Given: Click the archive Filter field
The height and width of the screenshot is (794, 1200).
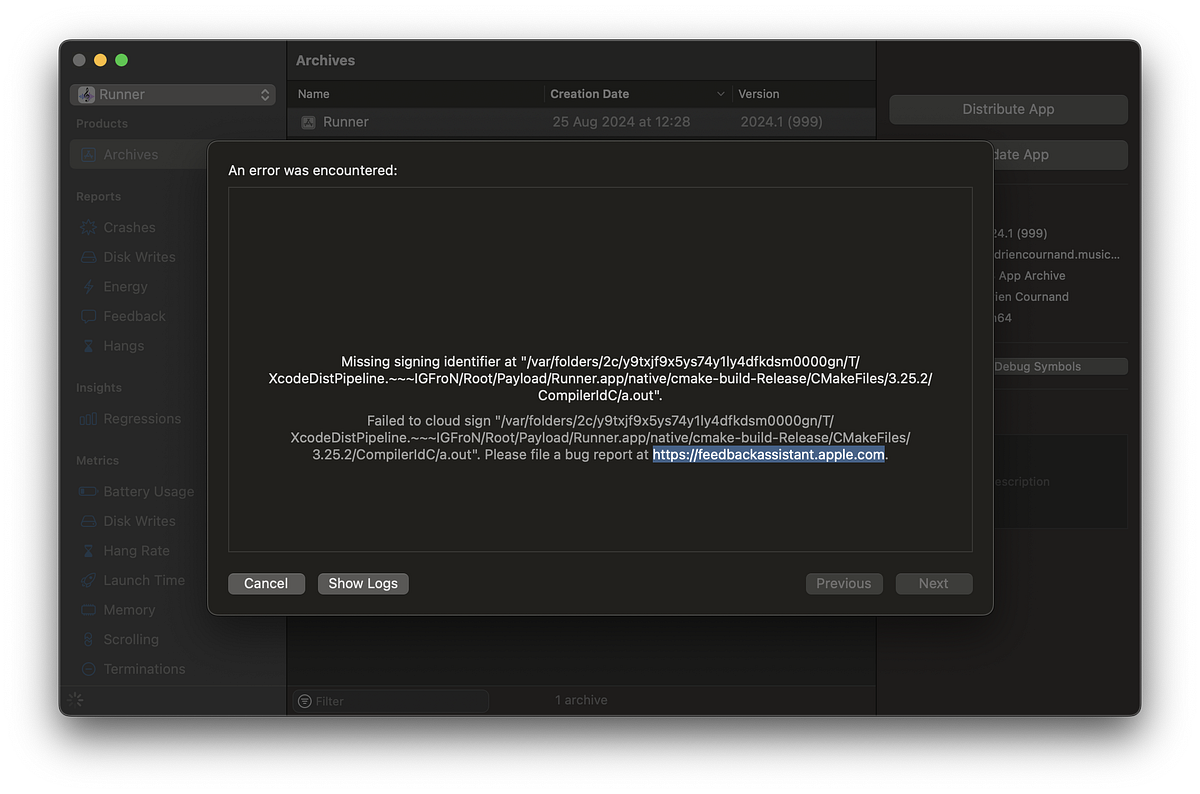Looking at the screenshot, I should click(390, 700).
